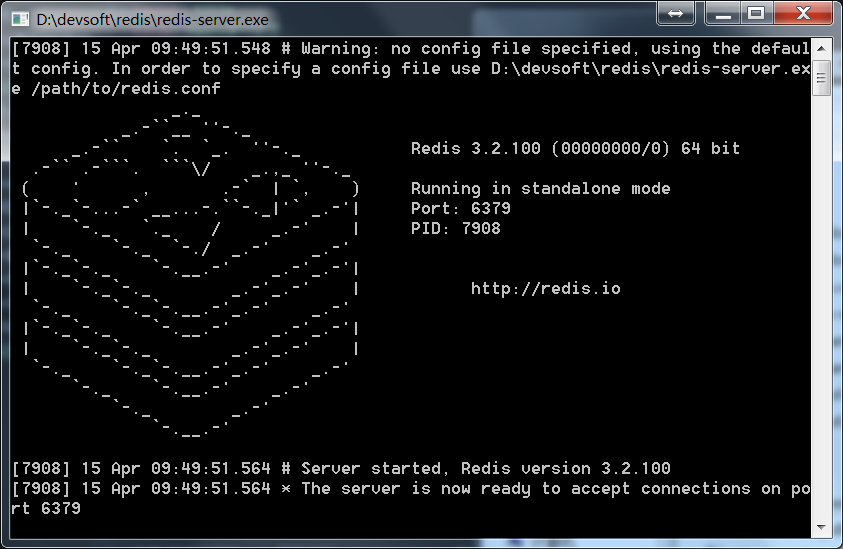Maximize the redis-server.exe console window
The width and height of the screenshot is (843, 549).
click(x=756, y=13)
